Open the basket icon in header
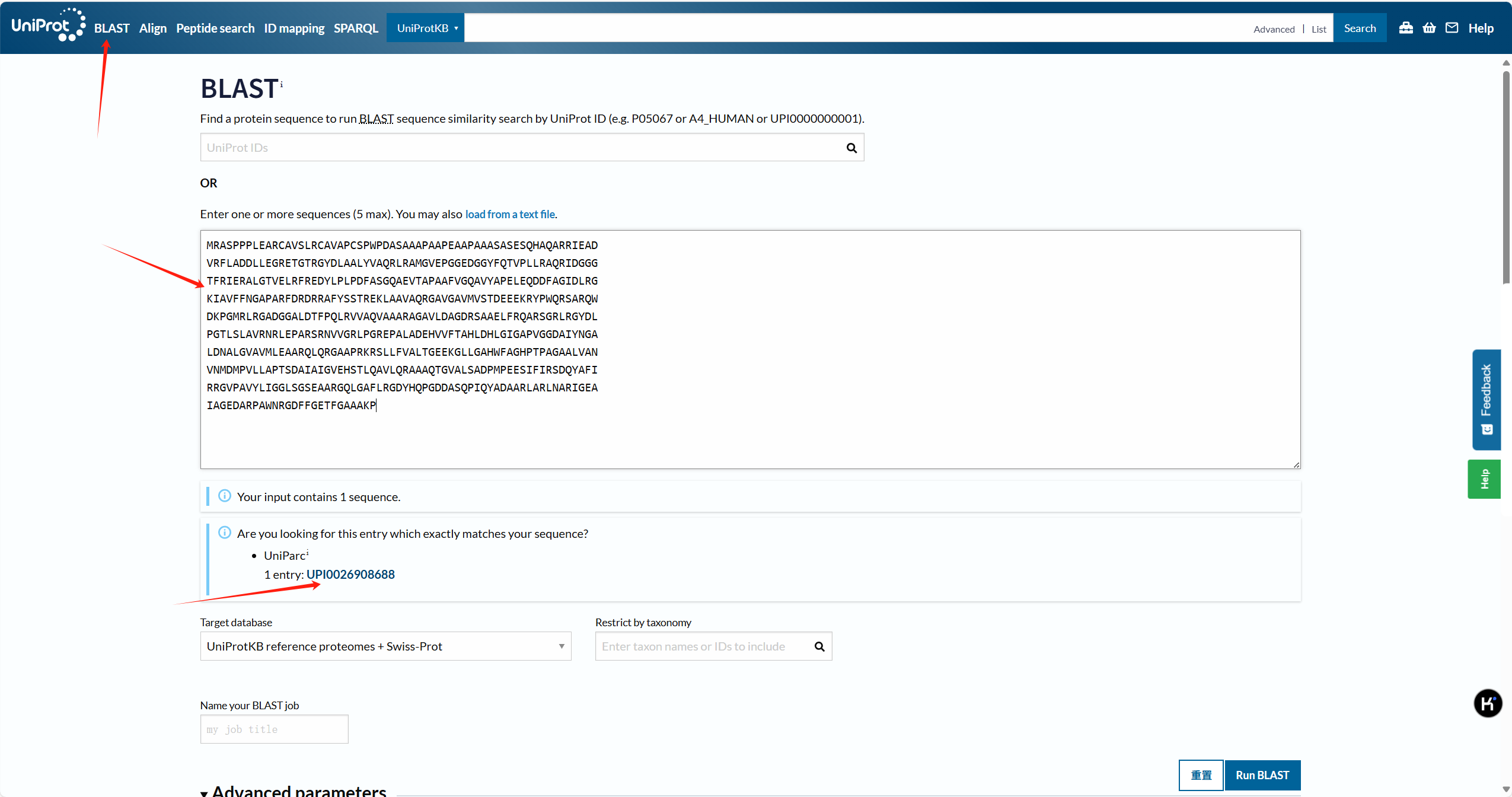Viewport: 1512px width, 797px height. pyautogui.click(x=1429, y=28)
